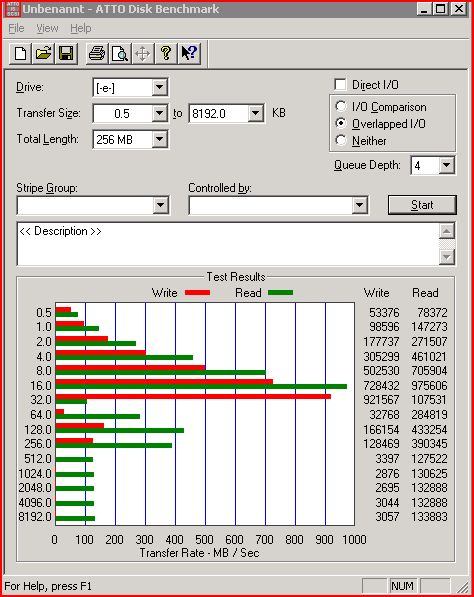The height and width of the screenshot is (597, 474).
Task: Select the I/O Comparison radio button
Action: [x=341, y=107]
